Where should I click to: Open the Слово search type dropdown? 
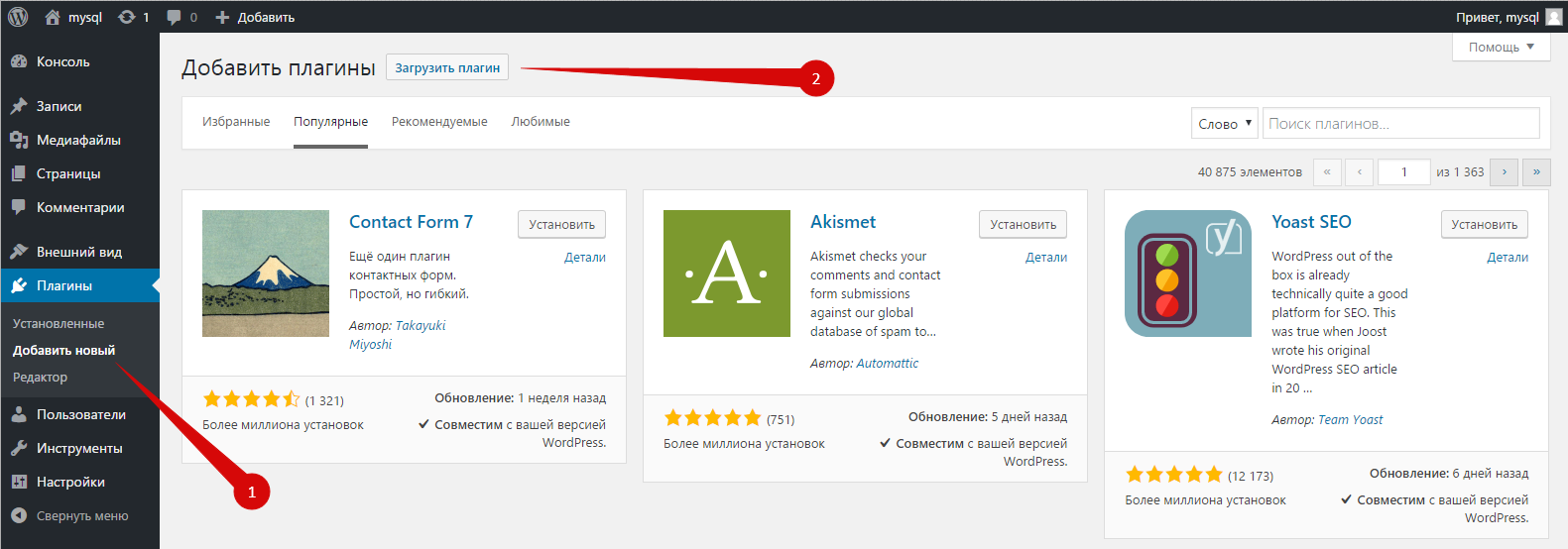1225,124
